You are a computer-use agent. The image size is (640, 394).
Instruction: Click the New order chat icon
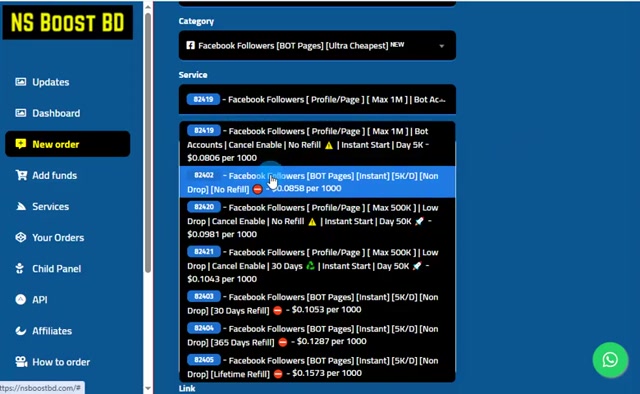tap(20, 144)
